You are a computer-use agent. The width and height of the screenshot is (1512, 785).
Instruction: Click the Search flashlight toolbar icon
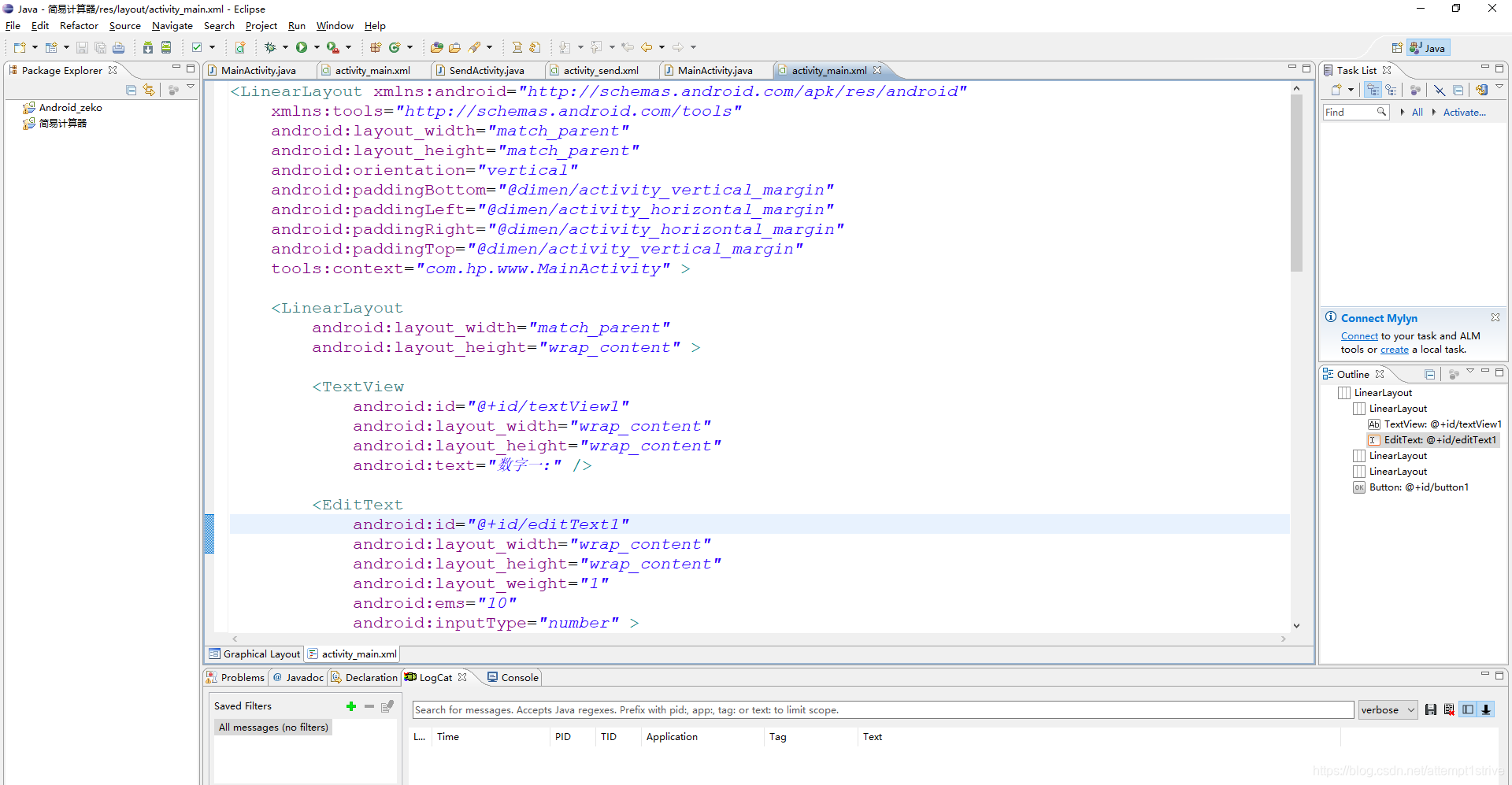[x=474, y=47]
